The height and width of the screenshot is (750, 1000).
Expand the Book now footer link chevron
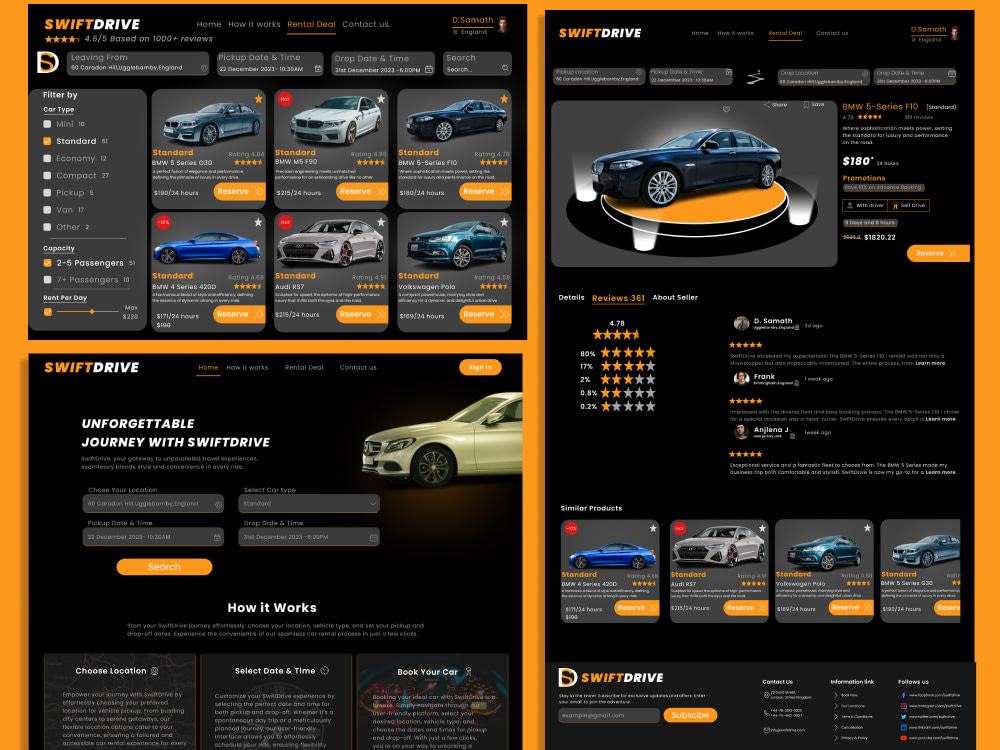pos(835,695)
